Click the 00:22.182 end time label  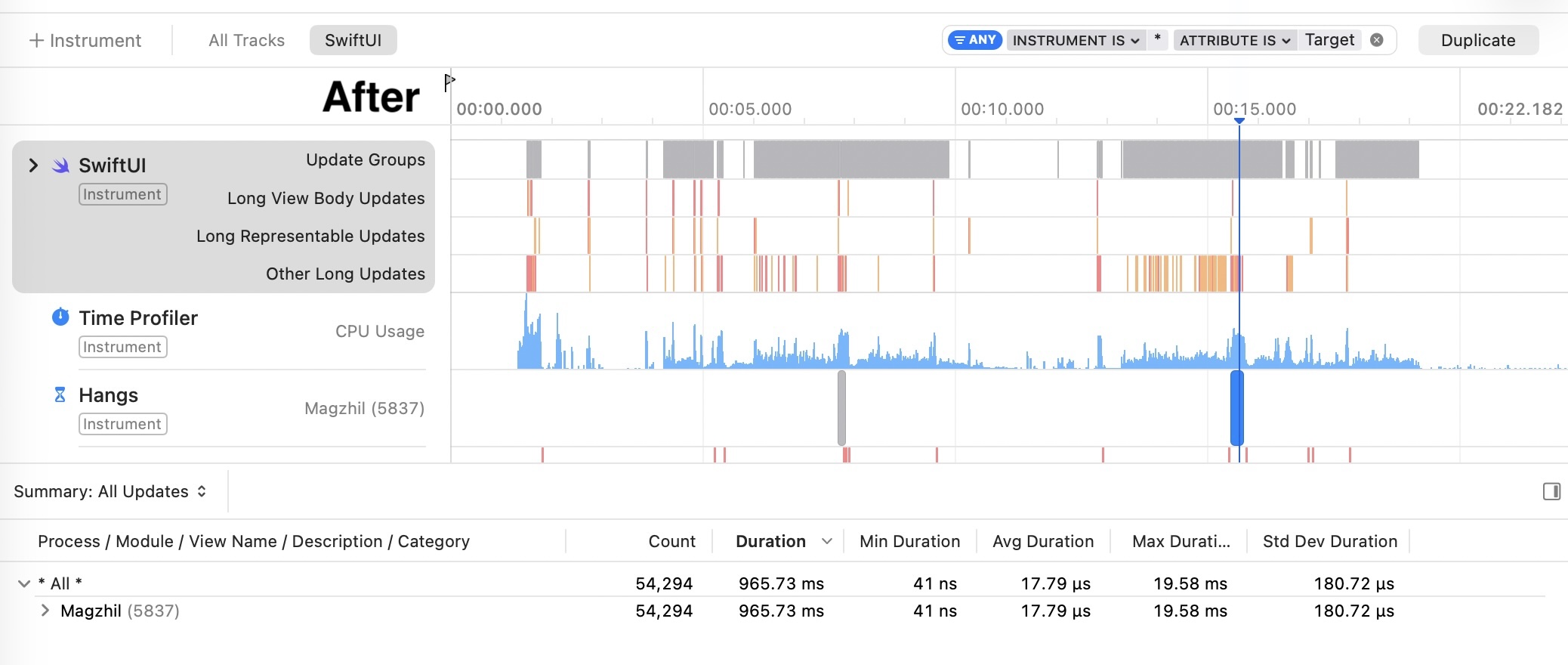coord(1520,109)
